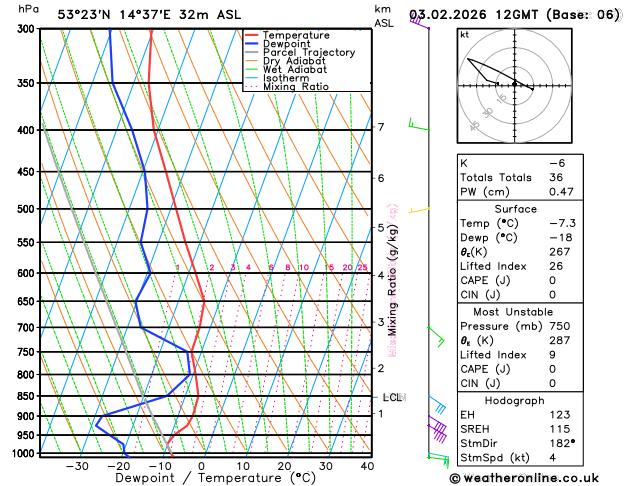Click the pink Mixing Ratio legend entry
629x486 pixels.
[287, 87]
